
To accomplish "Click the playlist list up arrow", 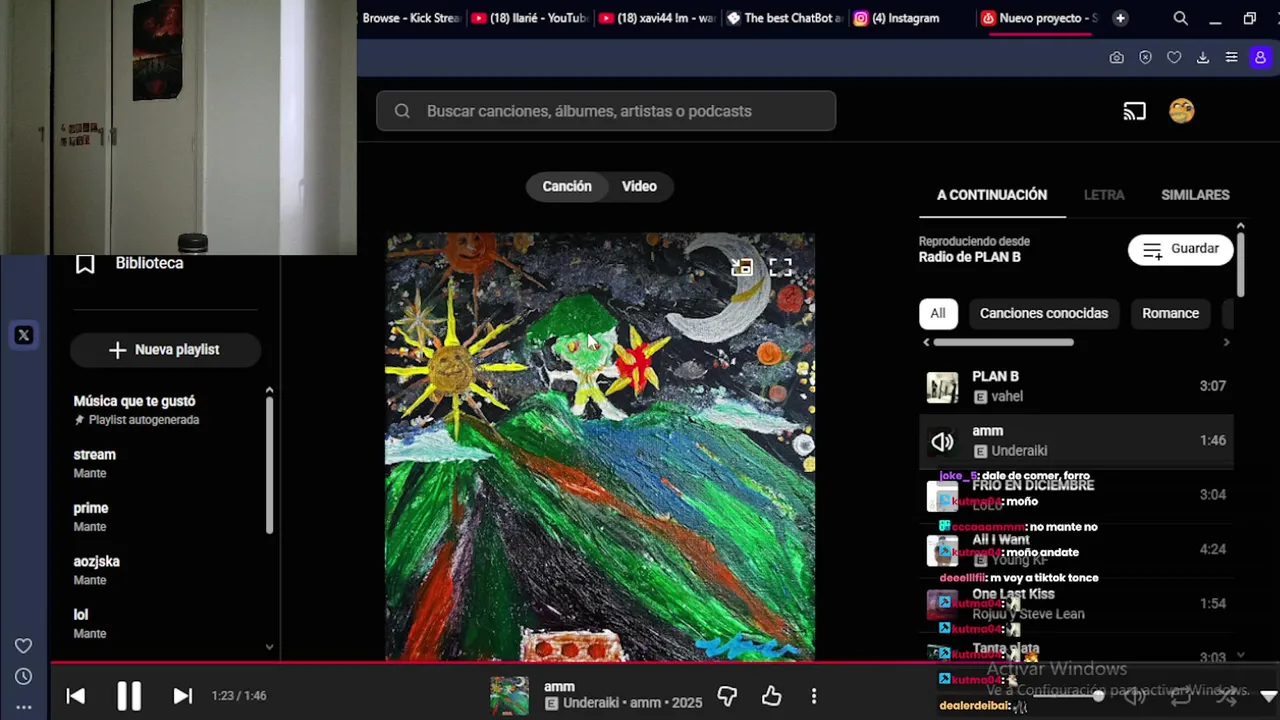I will tap(269, 391).
